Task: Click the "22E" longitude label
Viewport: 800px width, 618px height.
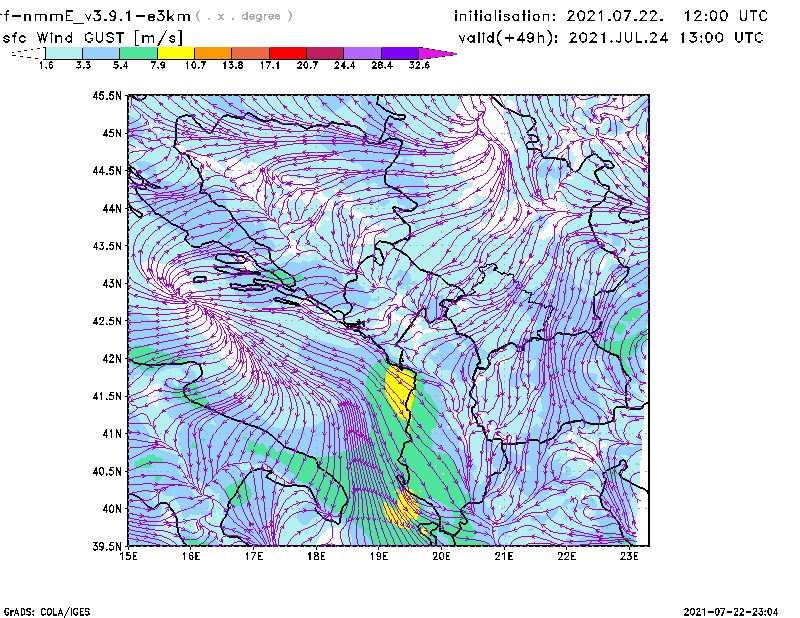Action: [x=566, y=556]
